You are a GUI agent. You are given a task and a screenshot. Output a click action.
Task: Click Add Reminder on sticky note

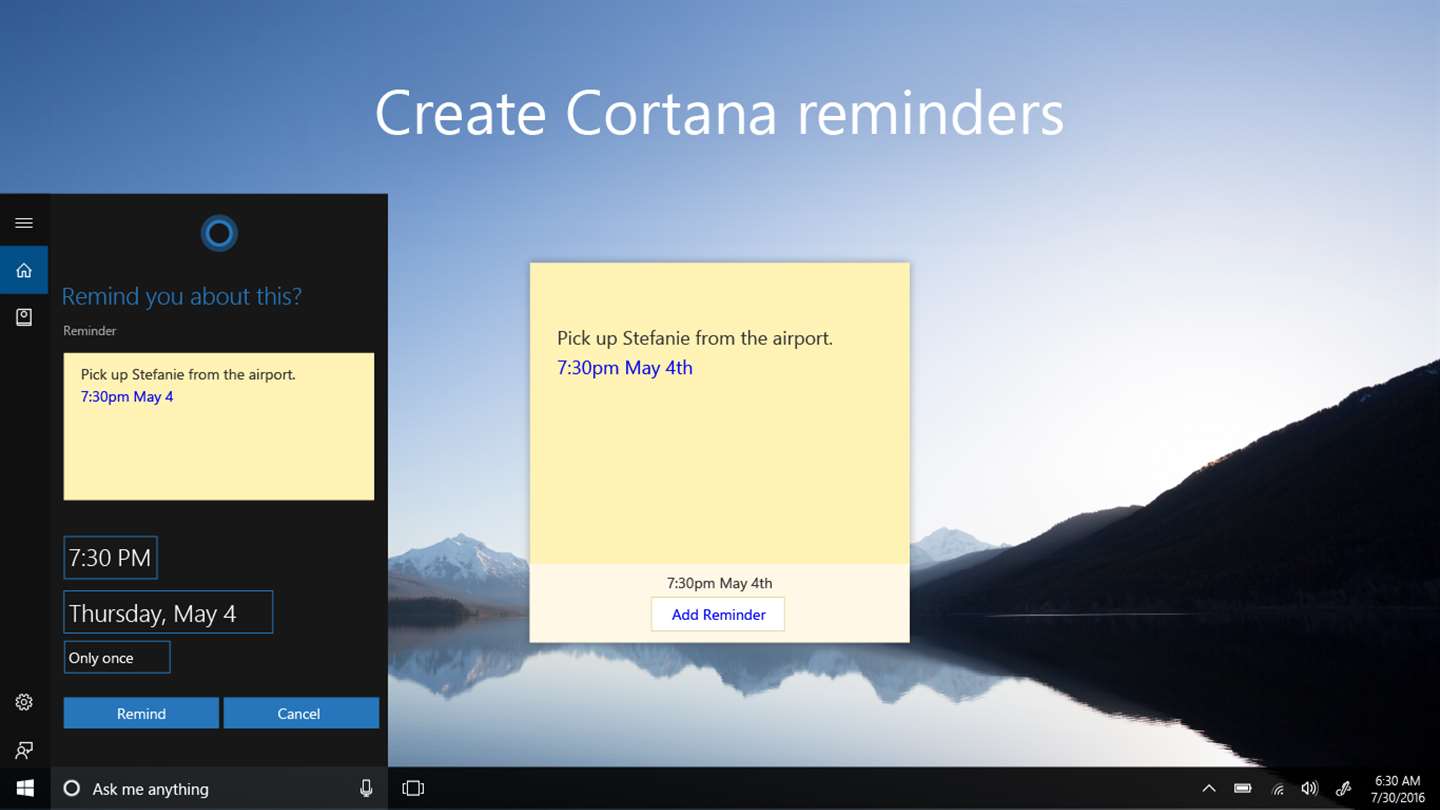coord(718,614)
